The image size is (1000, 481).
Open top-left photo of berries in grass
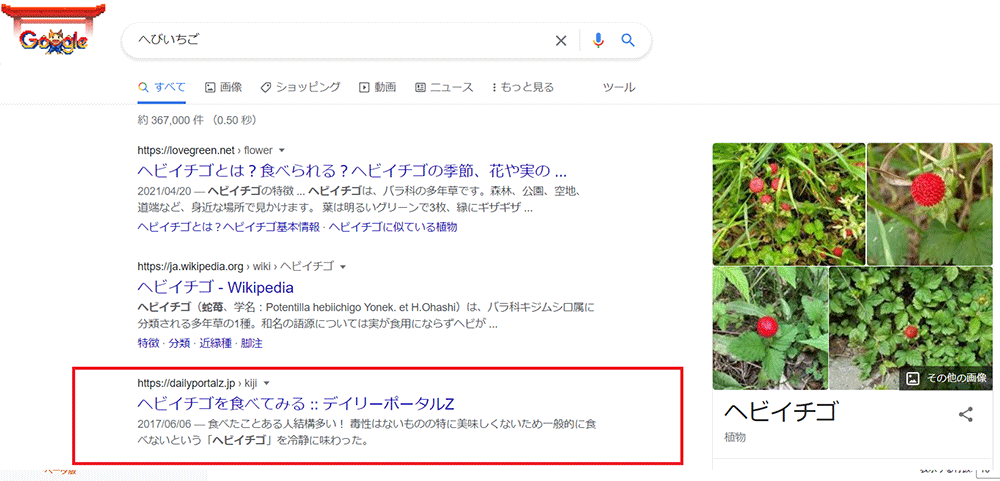pyautogui.click(x=789, y=204)
